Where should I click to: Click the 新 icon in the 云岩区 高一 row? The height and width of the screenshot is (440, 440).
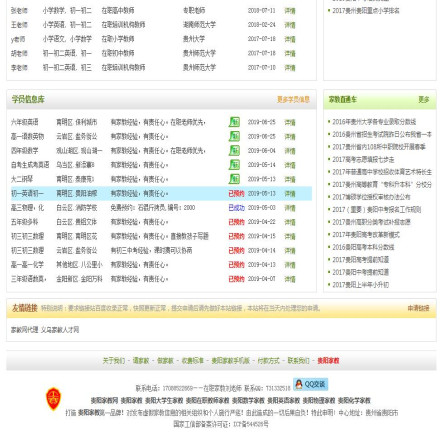pos(234,136)
